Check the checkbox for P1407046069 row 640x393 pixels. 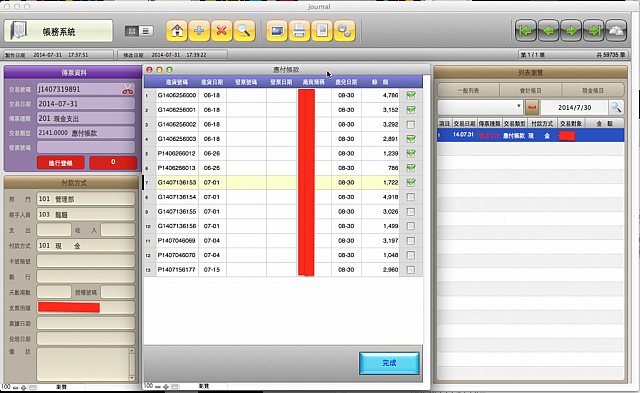[411, 241]
